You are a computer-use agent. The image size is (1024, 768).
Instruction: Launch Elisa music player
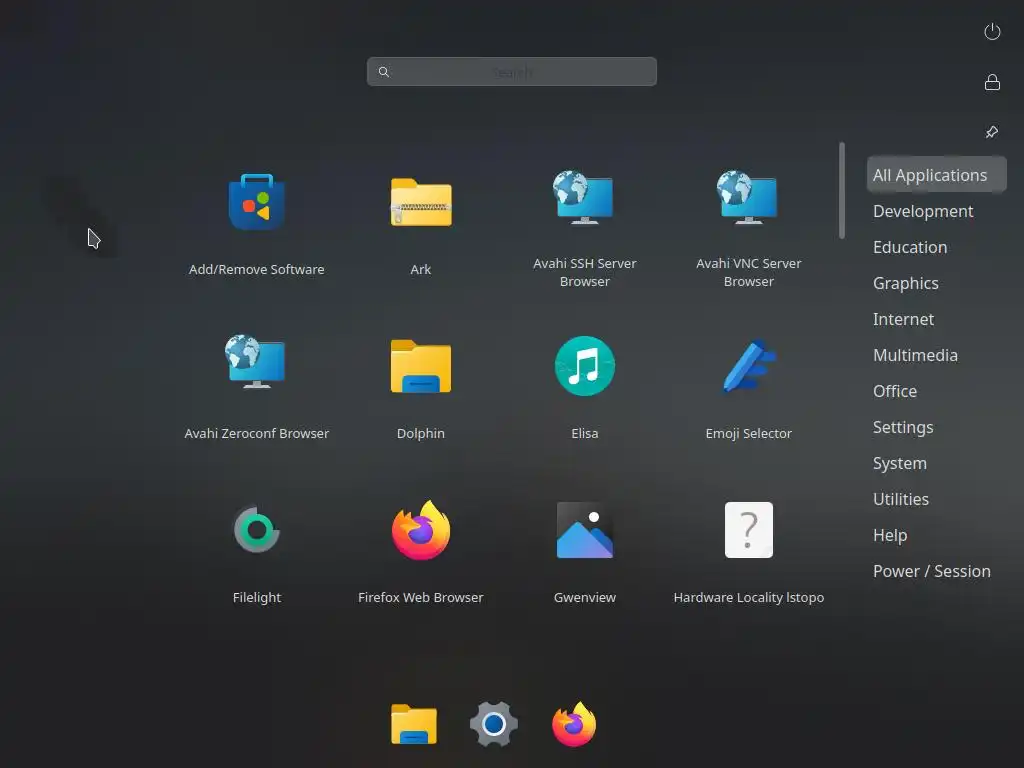pyautogui.click(x=584, y=366)
